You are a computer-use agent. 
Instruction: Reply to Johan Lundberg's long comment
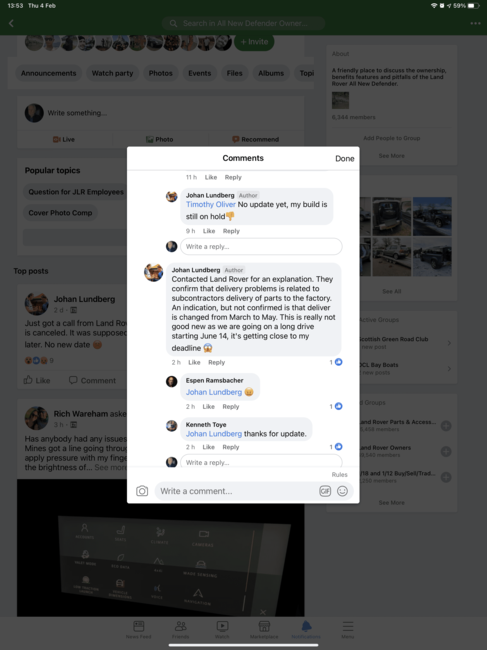[x=216, y=362]
